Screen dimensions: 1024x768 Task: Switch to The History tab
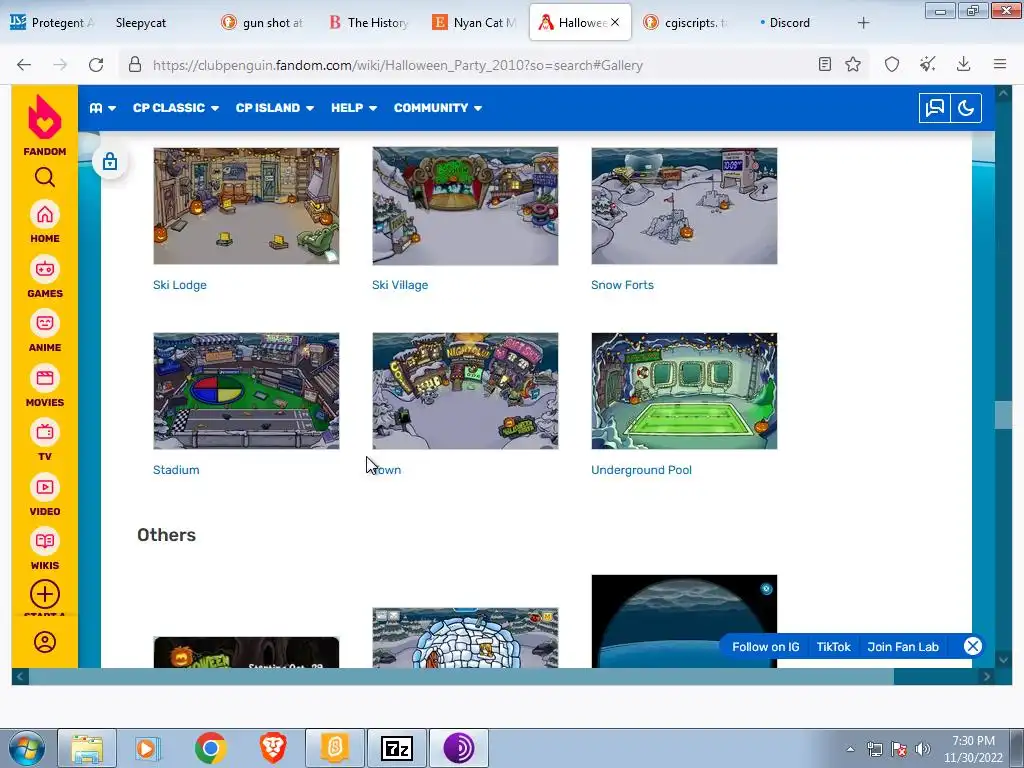[370, 23]
